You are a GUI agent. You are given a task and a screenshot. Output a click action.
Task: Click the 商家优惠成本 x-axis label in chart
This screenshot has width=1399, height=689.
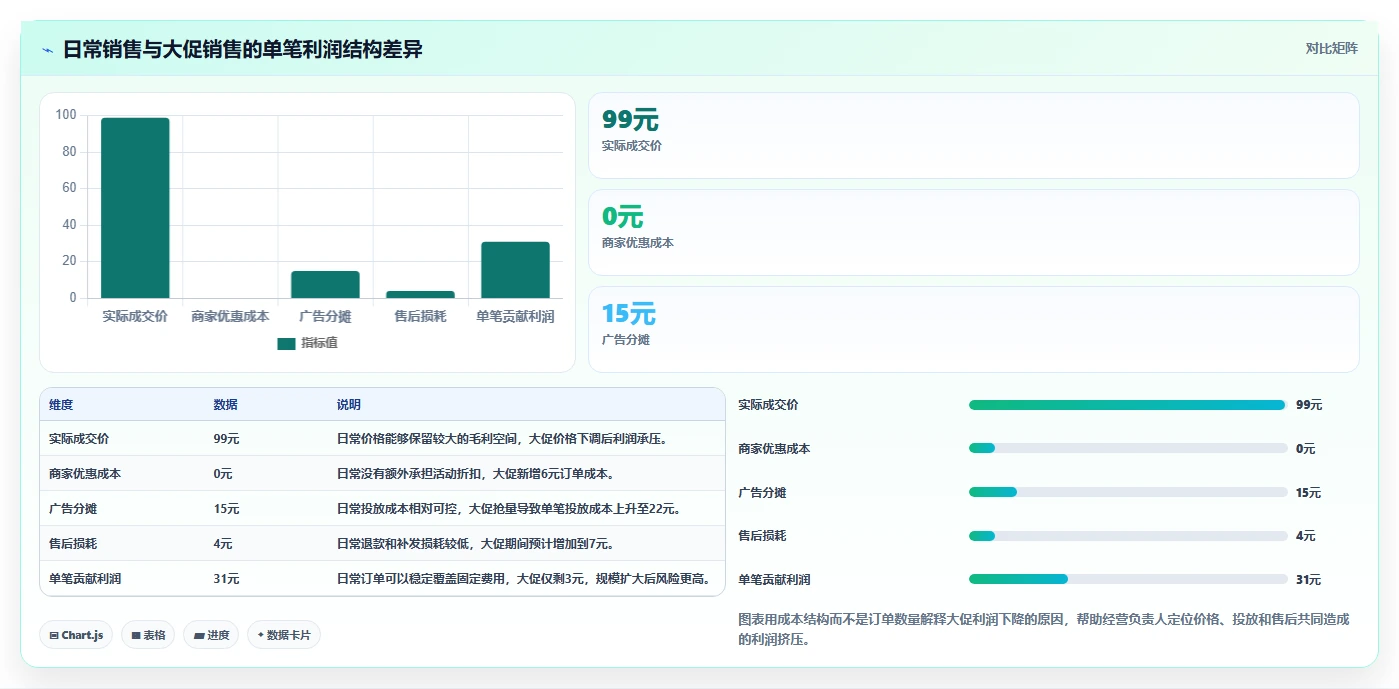230,316
